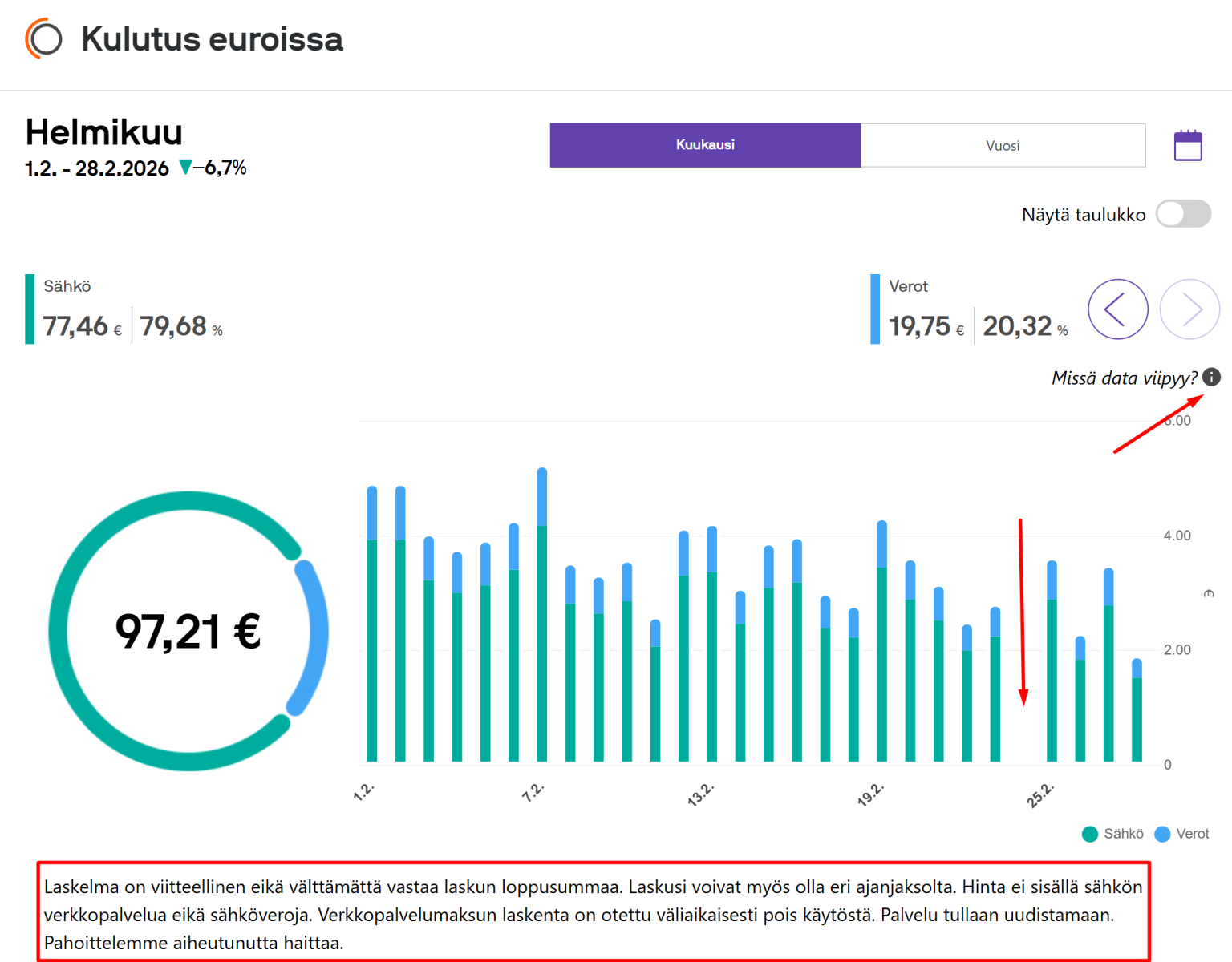Click the green Sähkö legend dot

(1089, 834)
